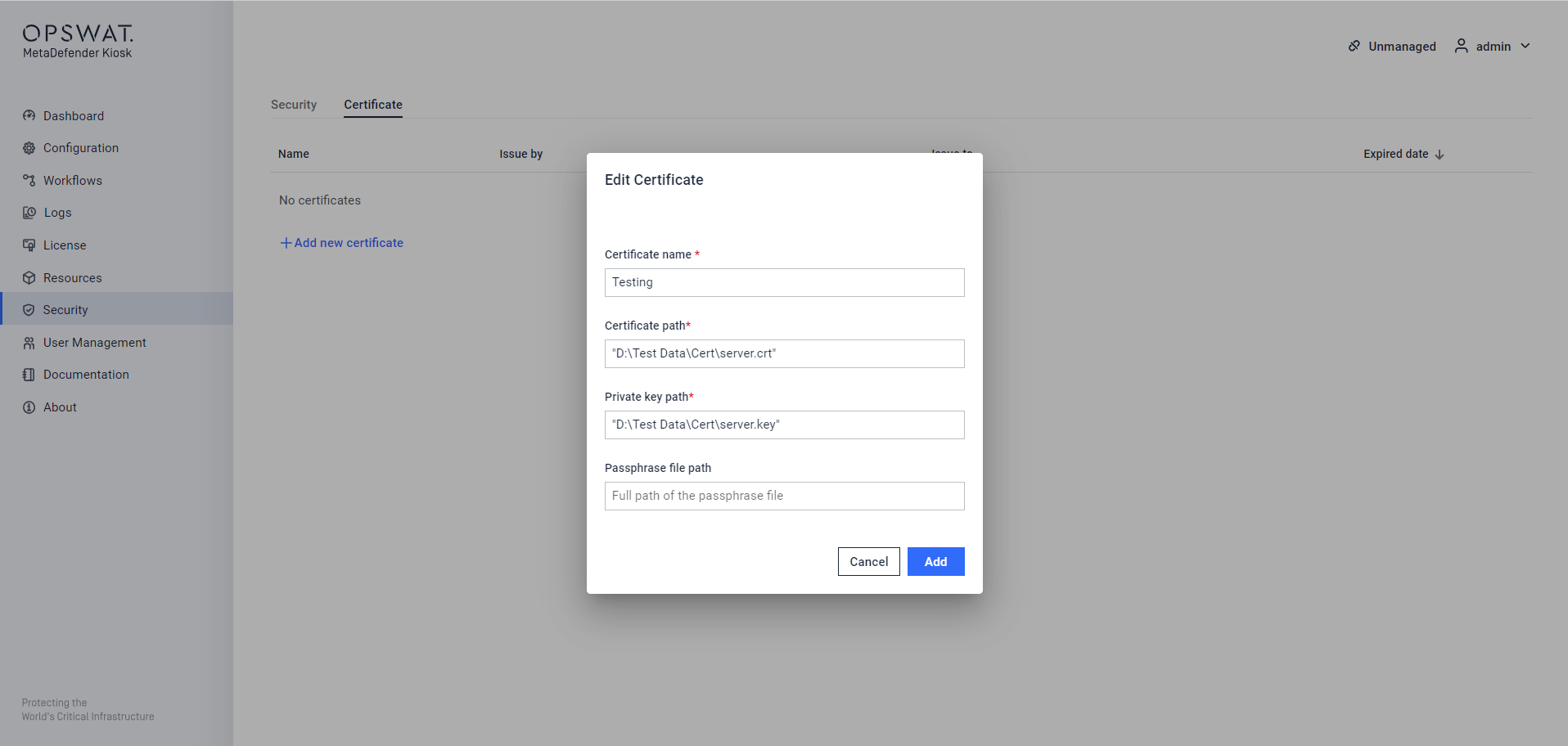Open User Management in sidebar
The image size is (1568, 746).
[116, 343]
